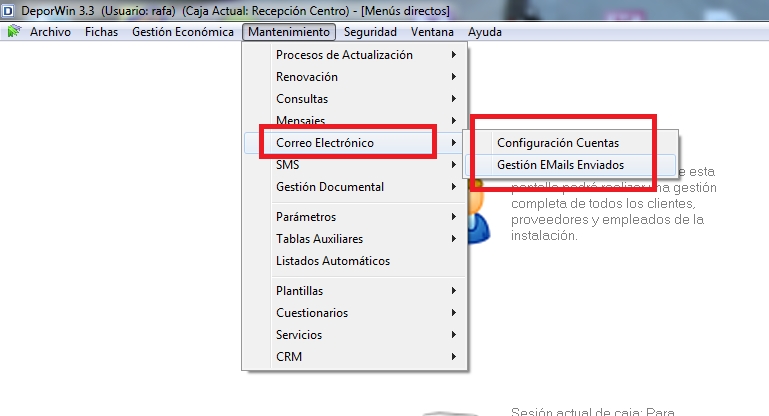769x416 pixels.
Task: Expand the Plantillas submenu arrow
Action: tap(454, 291)
